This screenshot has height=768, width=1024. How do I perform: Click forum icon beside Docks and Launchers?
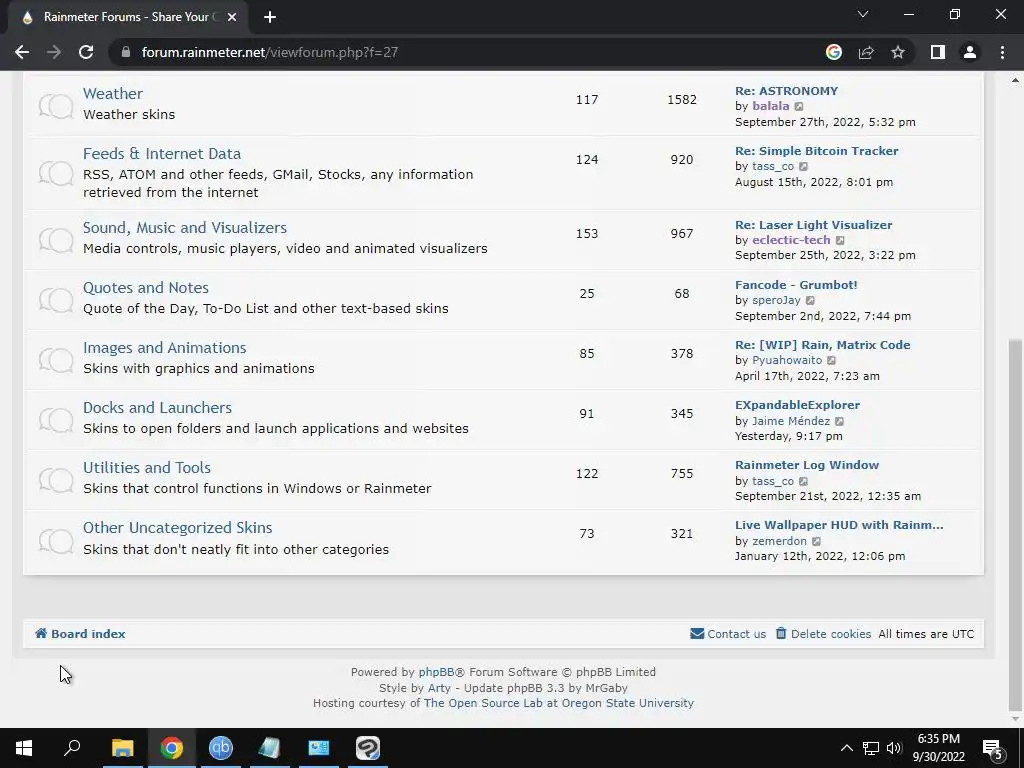tap(56, 419)
